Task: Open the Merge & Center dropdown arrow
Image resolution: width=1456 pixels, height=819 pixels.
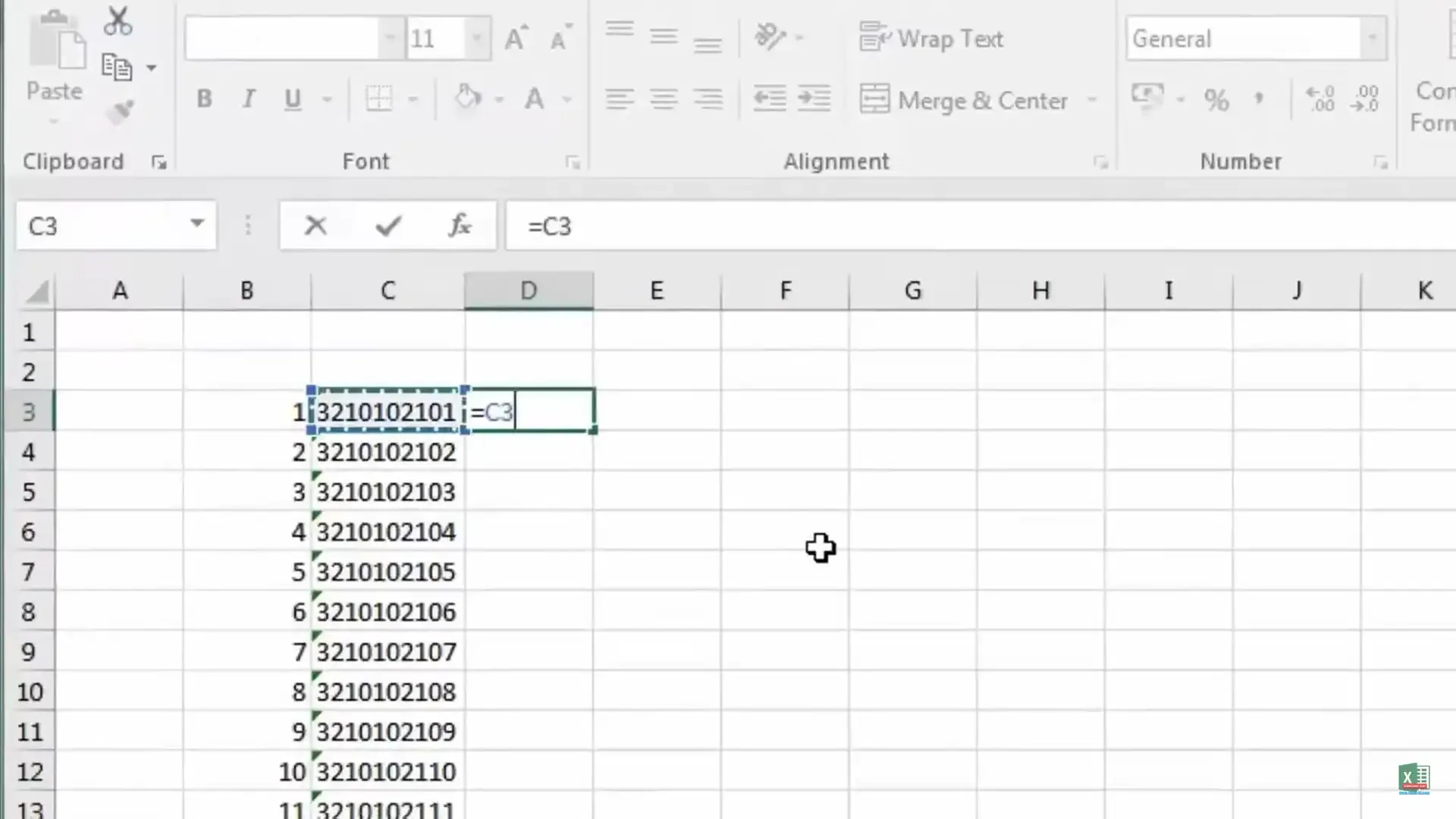Action: pyautogui.click(x=1093, y=99)
